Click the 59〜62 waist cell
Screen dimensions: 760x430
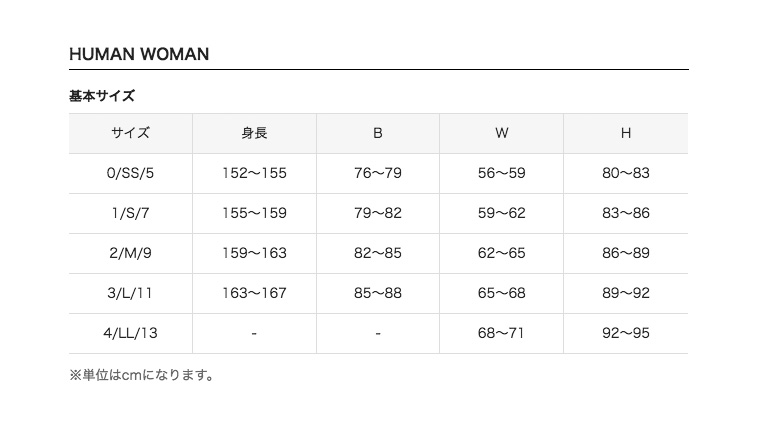point(502,213)
